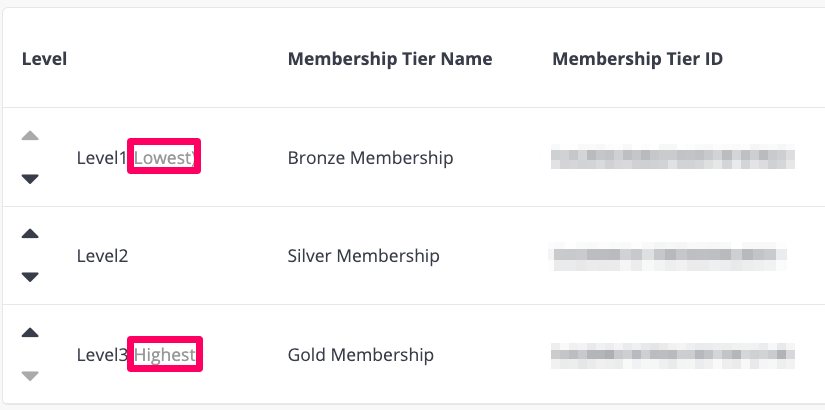Click the disabled up arrow for Level1

[x=30, y=136]
